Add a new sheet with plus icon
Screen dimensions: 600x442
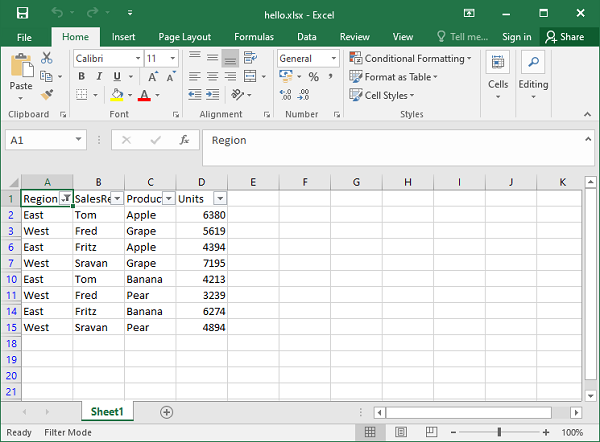pos(167,412)
